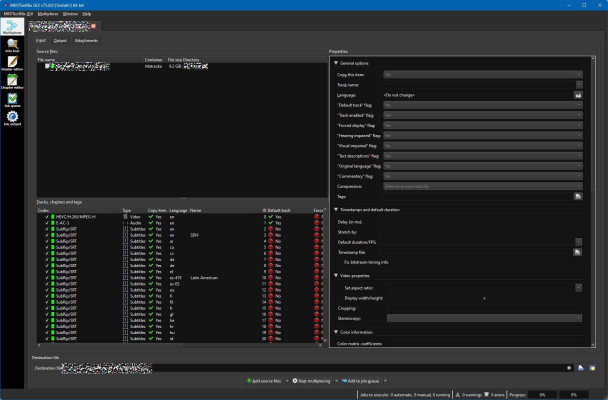The width and height of the screenshot is (608, 400).
Task: Browse for a Tags file
Action: (578, 197)
